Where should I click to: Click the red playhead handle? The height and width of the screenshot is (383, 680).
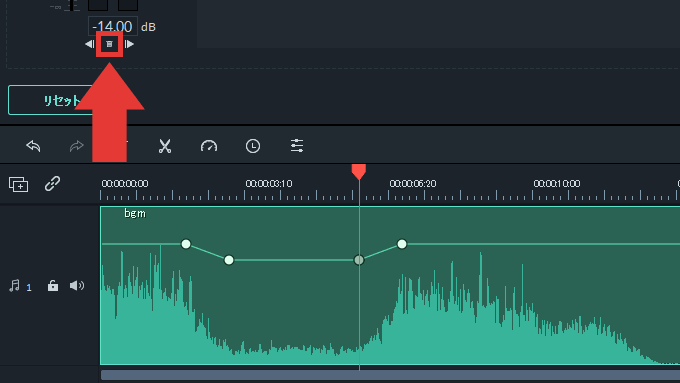point(359,171)
